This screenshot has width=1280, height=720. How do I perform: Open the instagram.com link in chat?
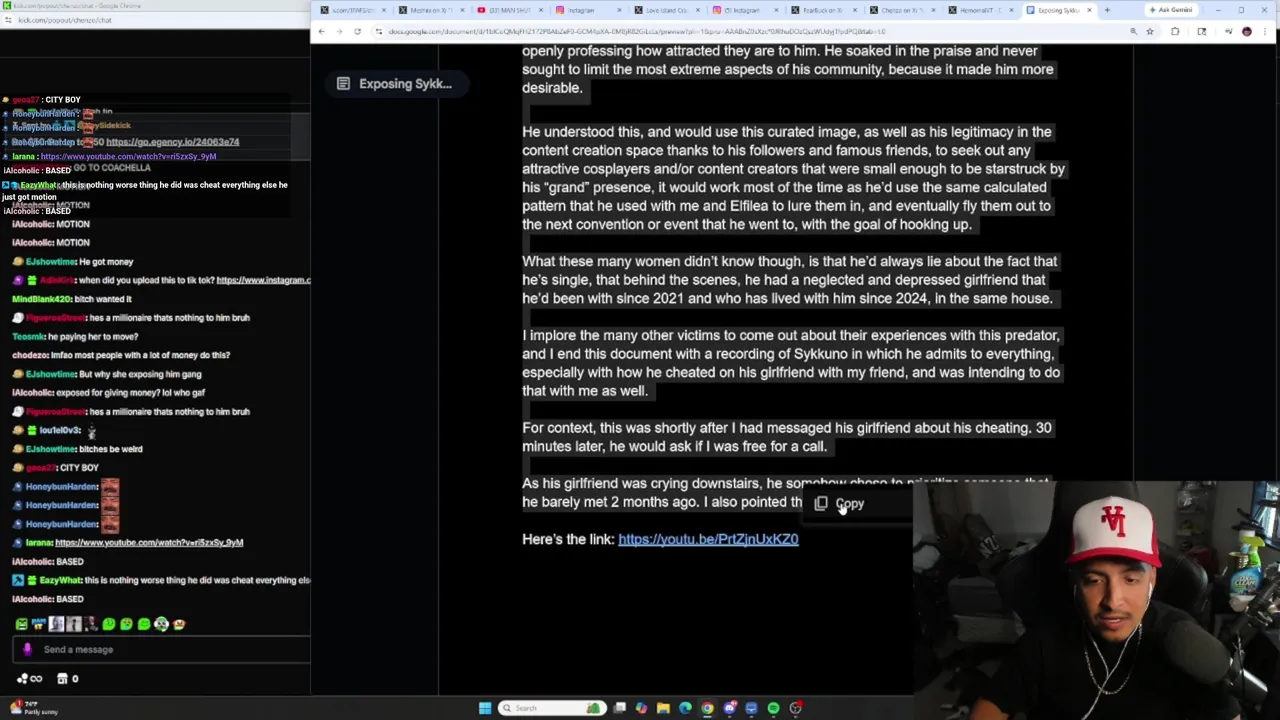tap(263, 280)
